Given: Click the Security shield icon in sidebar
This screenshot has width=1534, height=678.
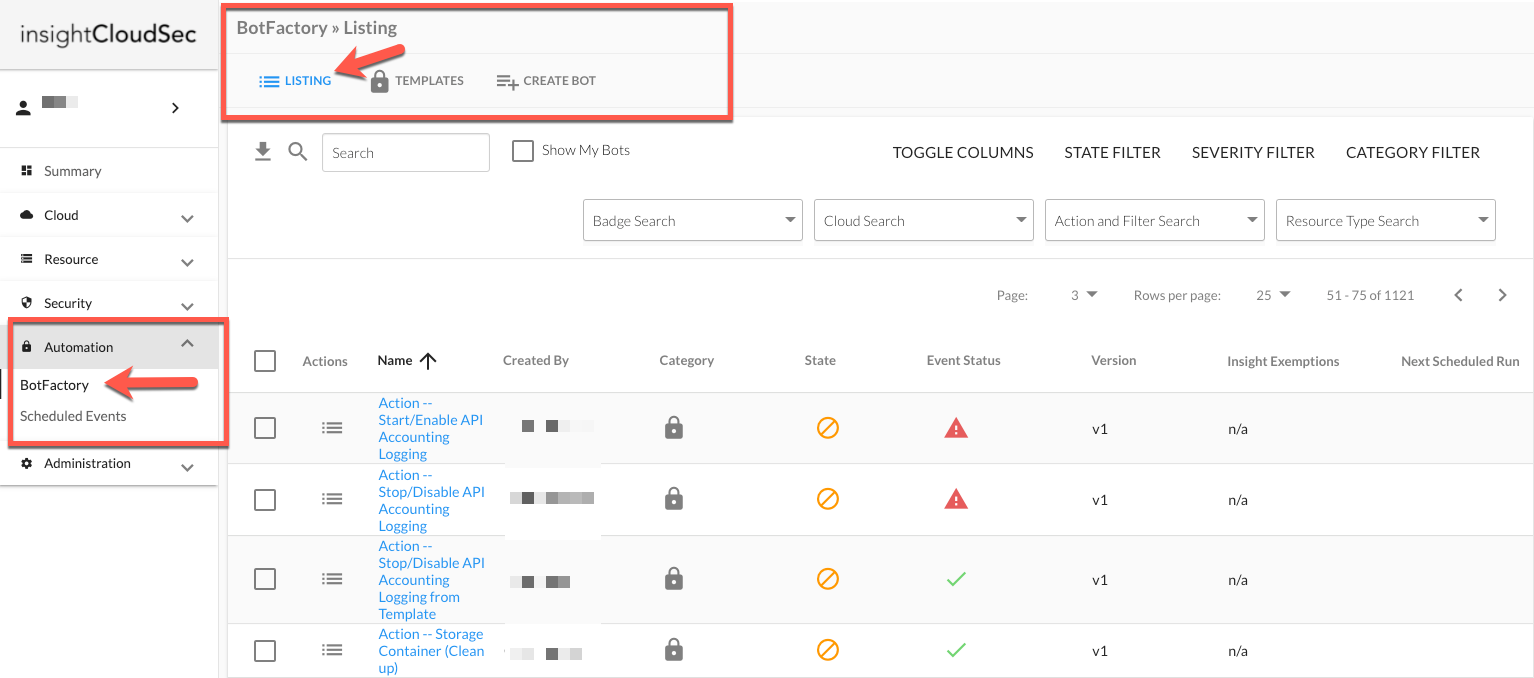Looking at the screenshot, I should click(x=27, y=303).
